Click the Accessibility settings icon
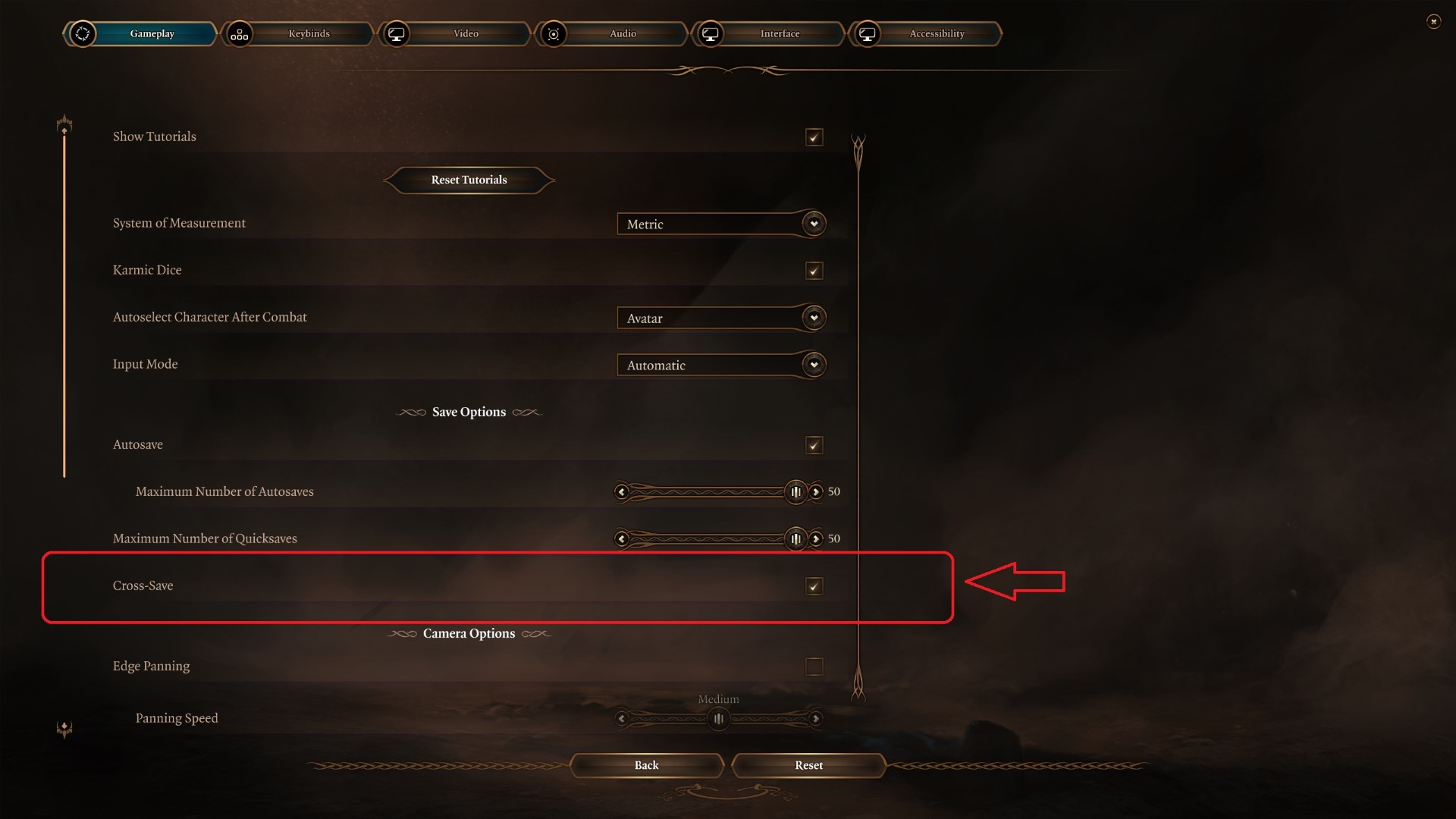This screenshot has width=1456, height=819. click(x=866, y=32)
